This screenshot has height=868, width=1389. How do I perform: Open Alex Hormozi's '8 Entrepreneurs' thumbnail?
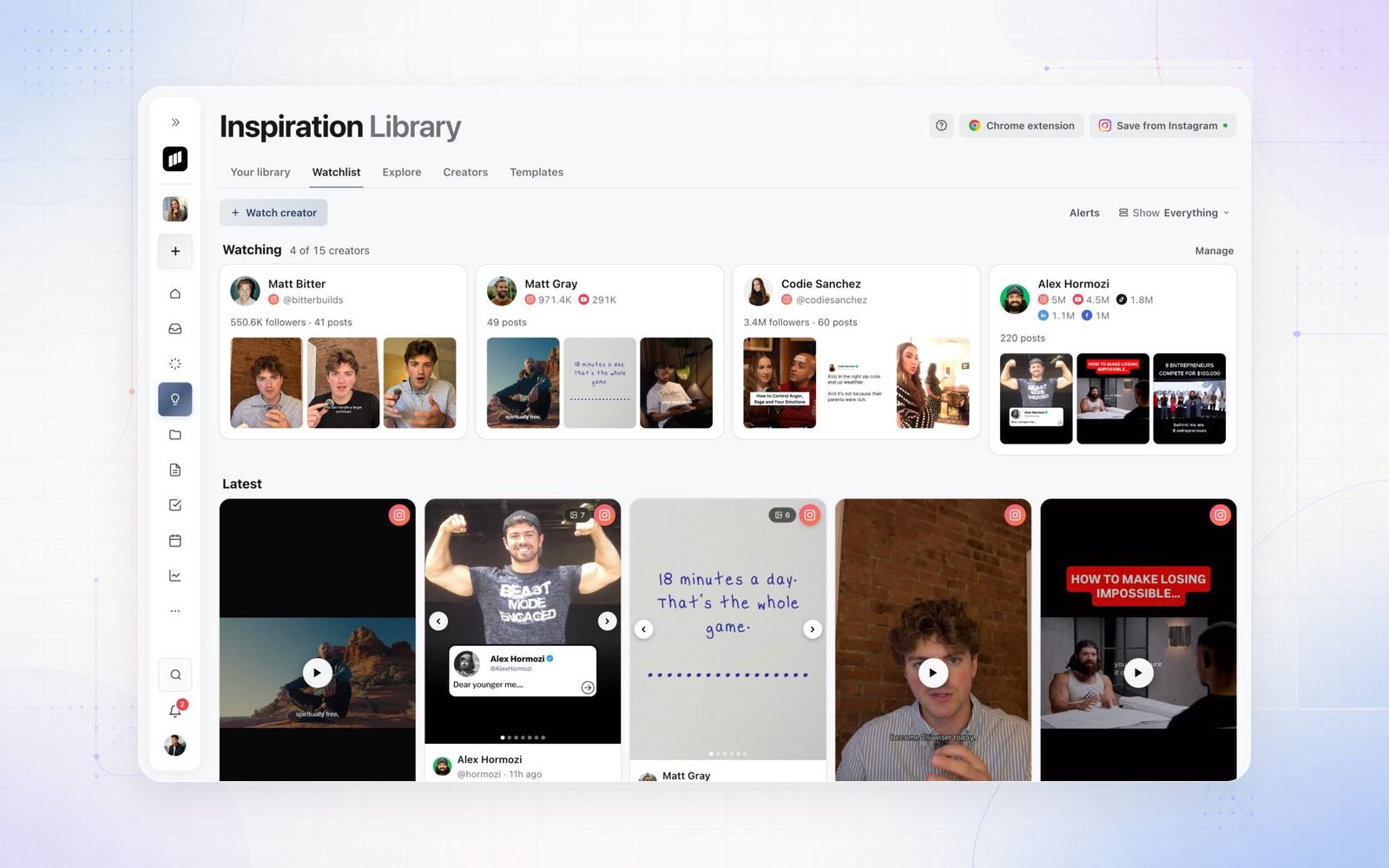(1189, 398)
